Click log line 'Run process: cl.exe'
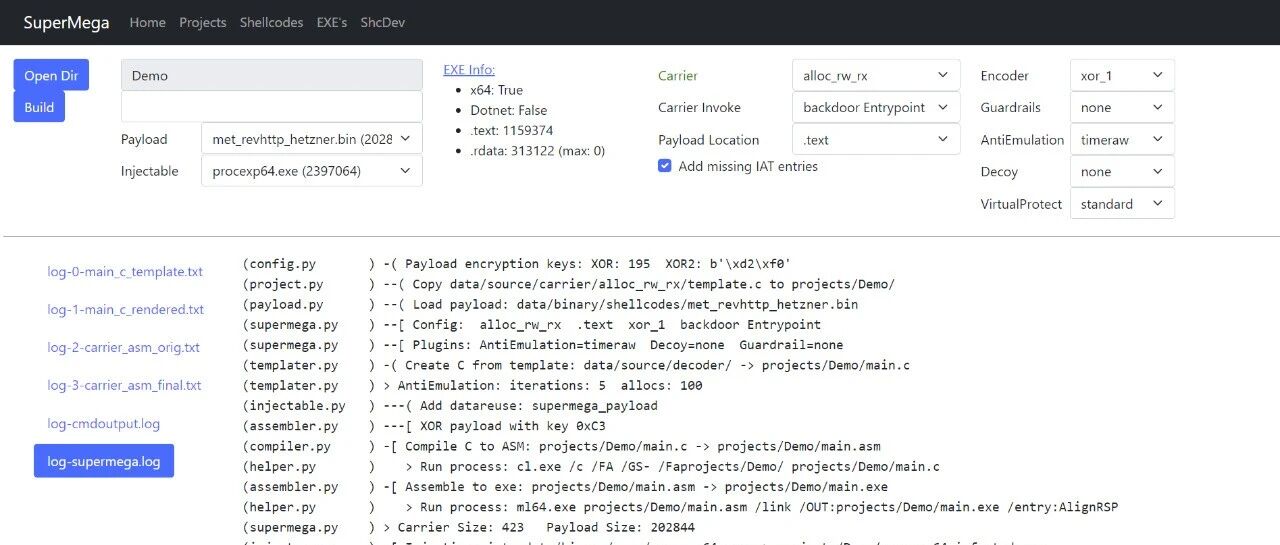Viewport: 1280px width, 545px height. (591, 466)
